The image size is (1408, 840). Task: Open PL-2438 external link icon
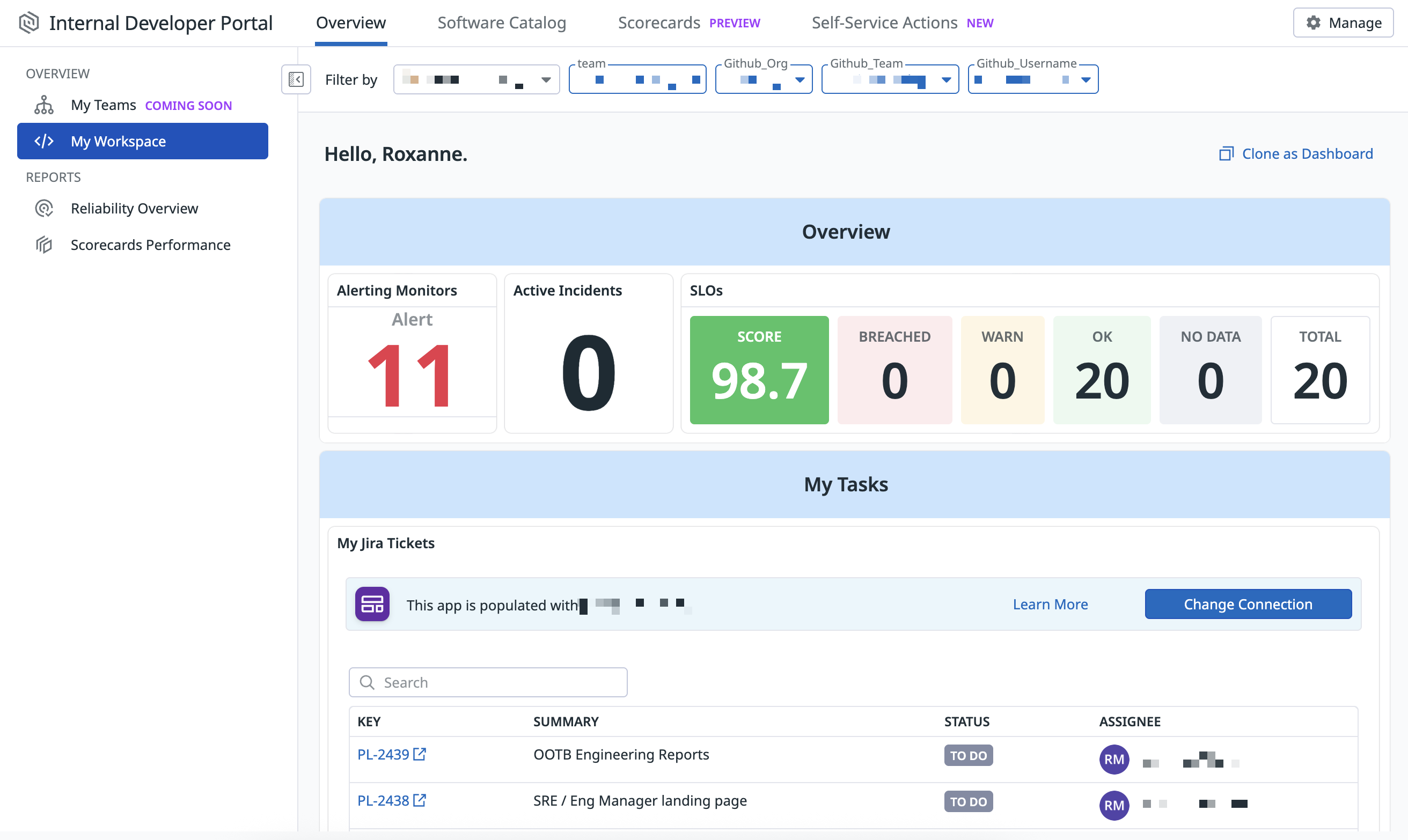pos(420,800)
